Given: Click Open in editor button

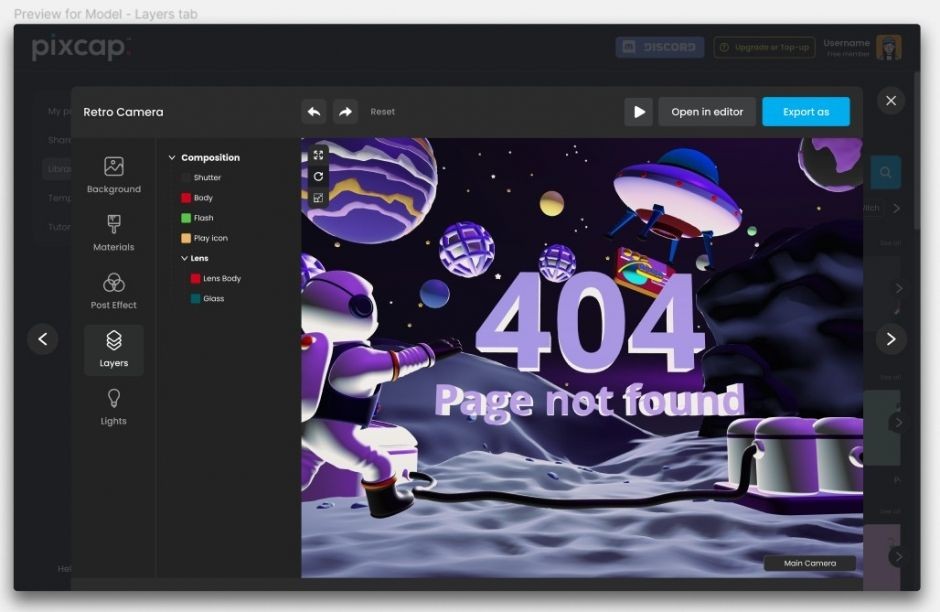Looking at the screenshot, I should click(707, 112).
